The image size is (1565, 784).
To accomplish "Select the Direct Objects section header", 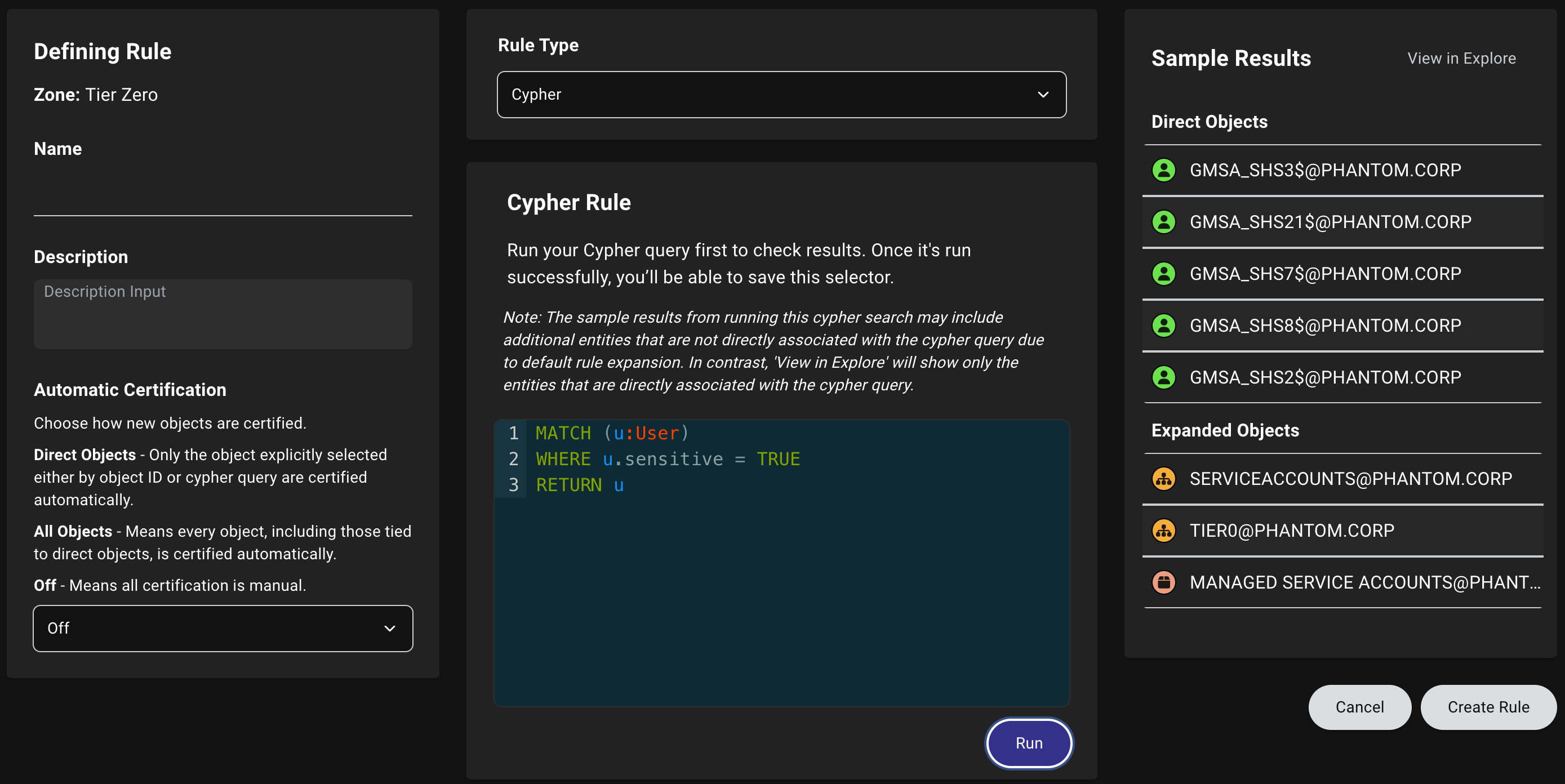I will point(1209,122).
